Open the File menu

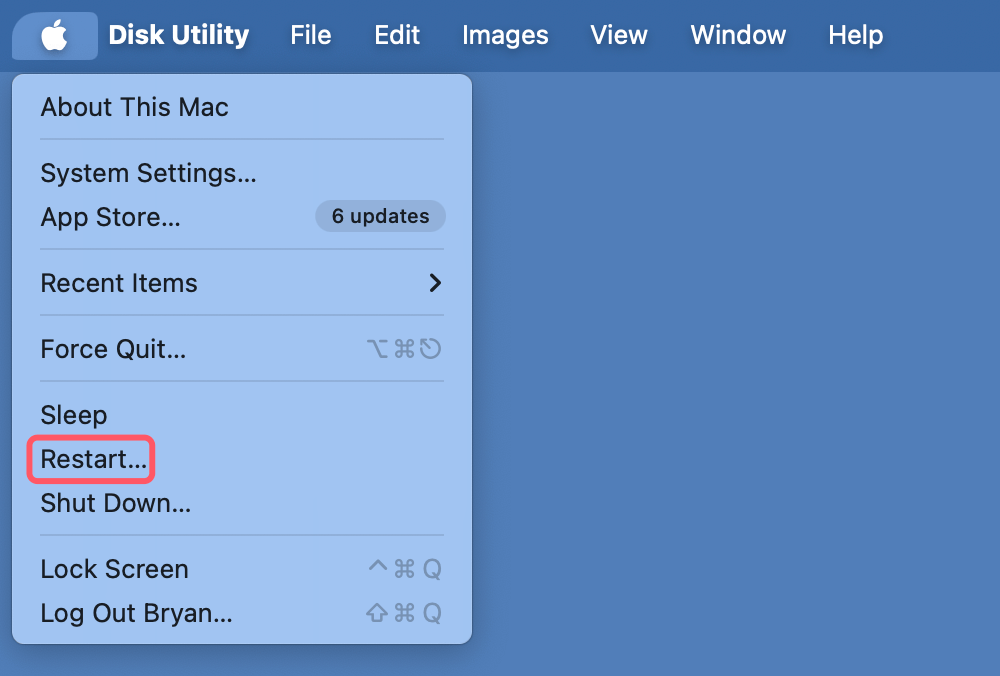click(x=310, y=35)
